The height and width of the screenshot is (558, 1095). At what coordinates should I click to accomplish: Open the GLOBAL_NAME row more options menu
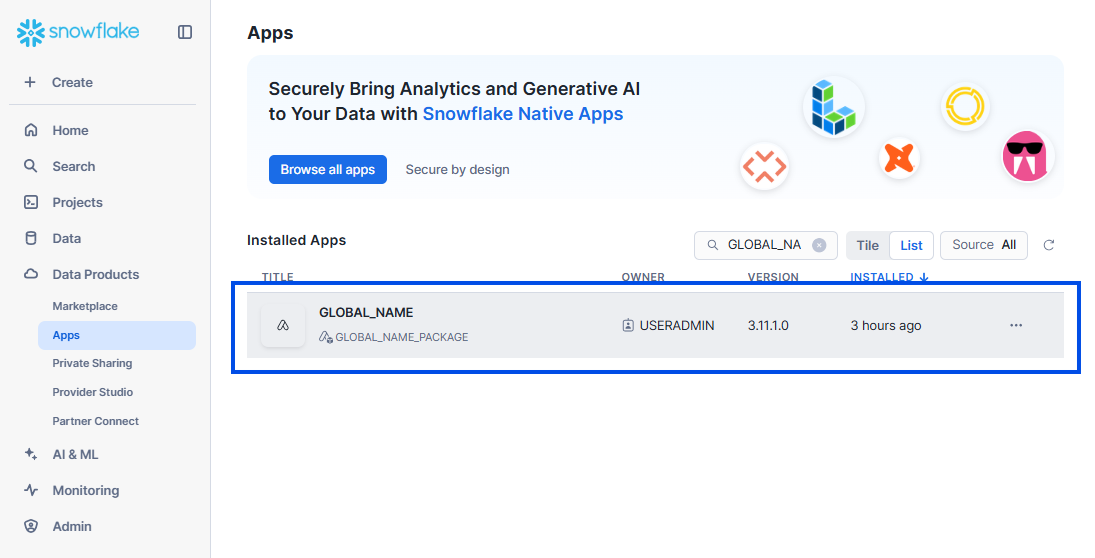point(1016,325)
